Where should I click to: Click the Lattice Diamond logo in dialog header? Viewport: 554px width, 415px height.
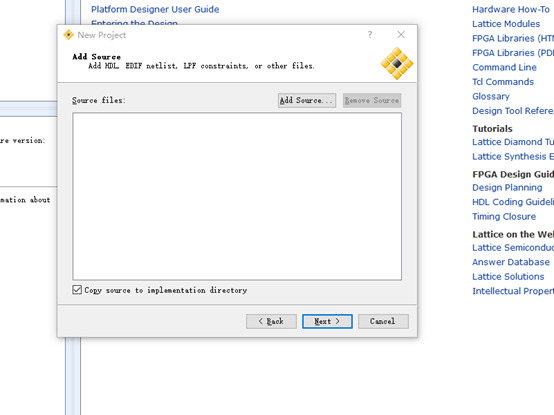[397, 64]
